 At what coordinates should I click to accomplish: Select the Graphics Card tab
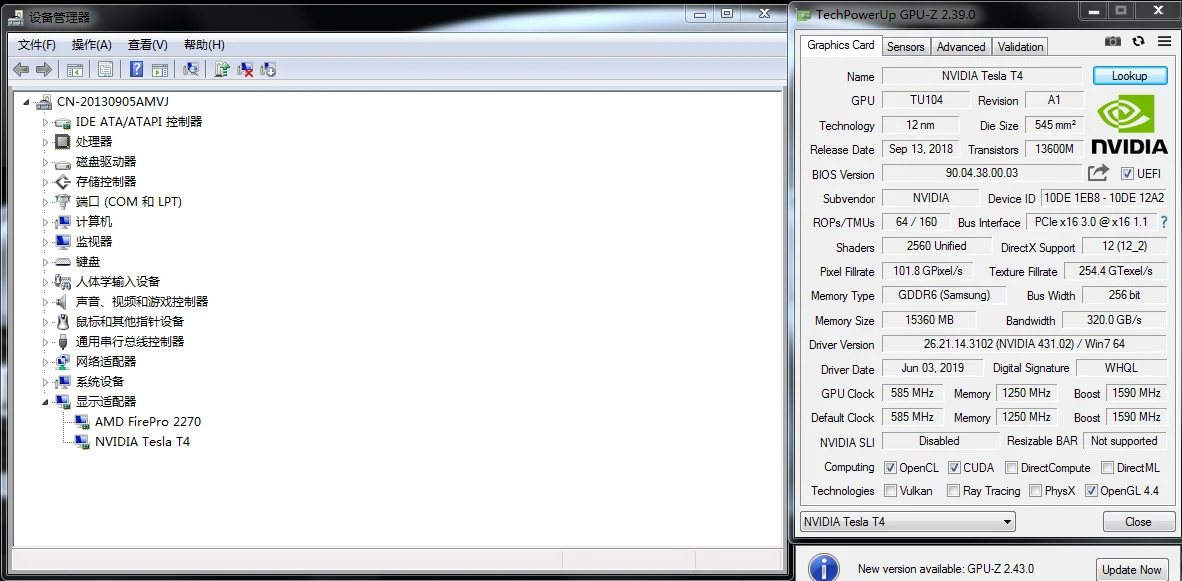841,45
